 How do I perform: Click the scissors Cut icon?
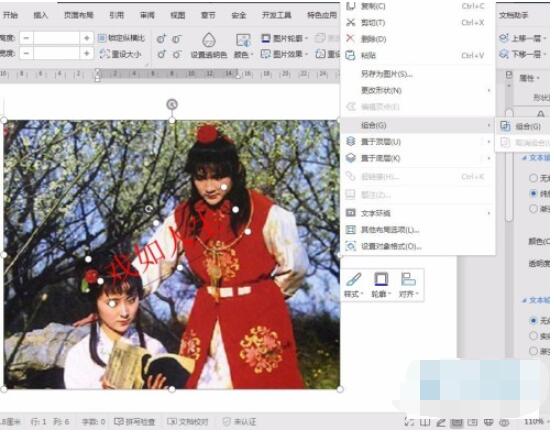(x=350, y=23)
